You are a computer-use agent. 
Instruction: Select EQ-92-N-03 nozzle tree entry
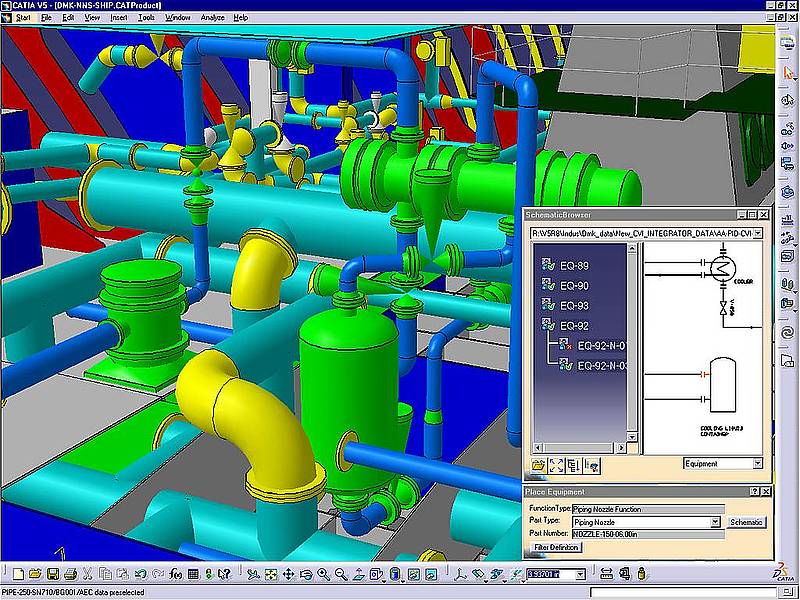pos(600,366)
